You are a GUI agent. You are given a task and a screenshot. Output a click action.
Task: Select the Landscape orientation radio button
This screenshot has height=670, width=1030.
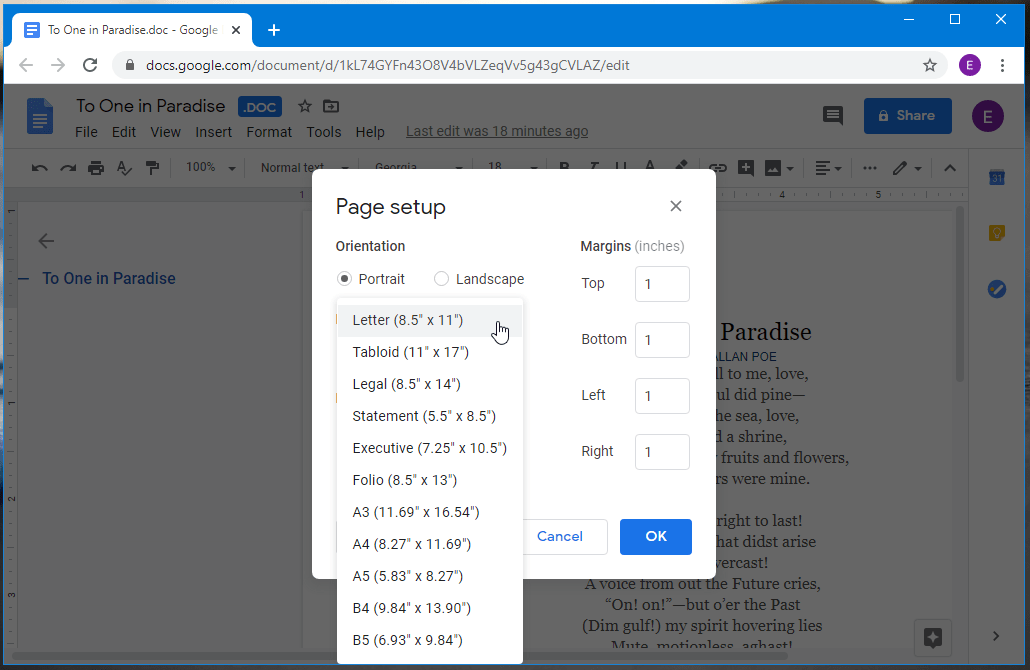click(441, 279)
